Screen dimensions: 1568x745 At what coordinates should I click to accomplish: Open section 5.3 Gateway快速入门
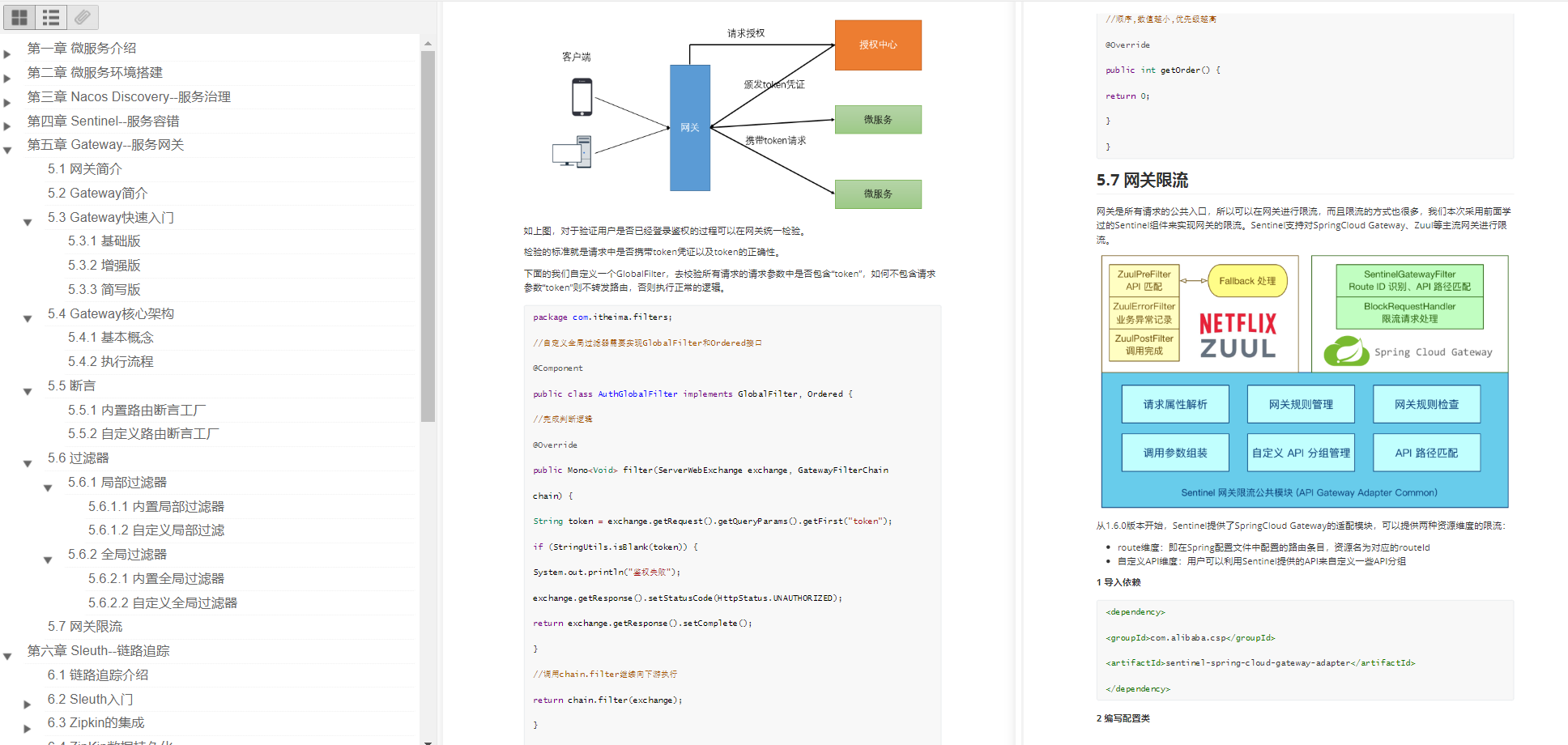[x=110, y=218]
